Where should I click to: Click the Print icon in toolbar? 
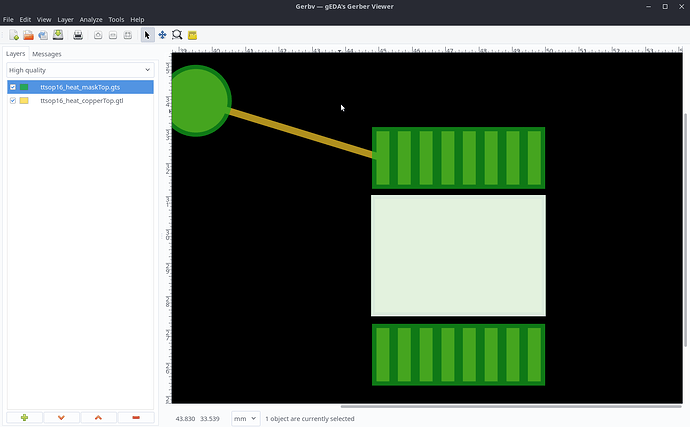click(78, 35)
